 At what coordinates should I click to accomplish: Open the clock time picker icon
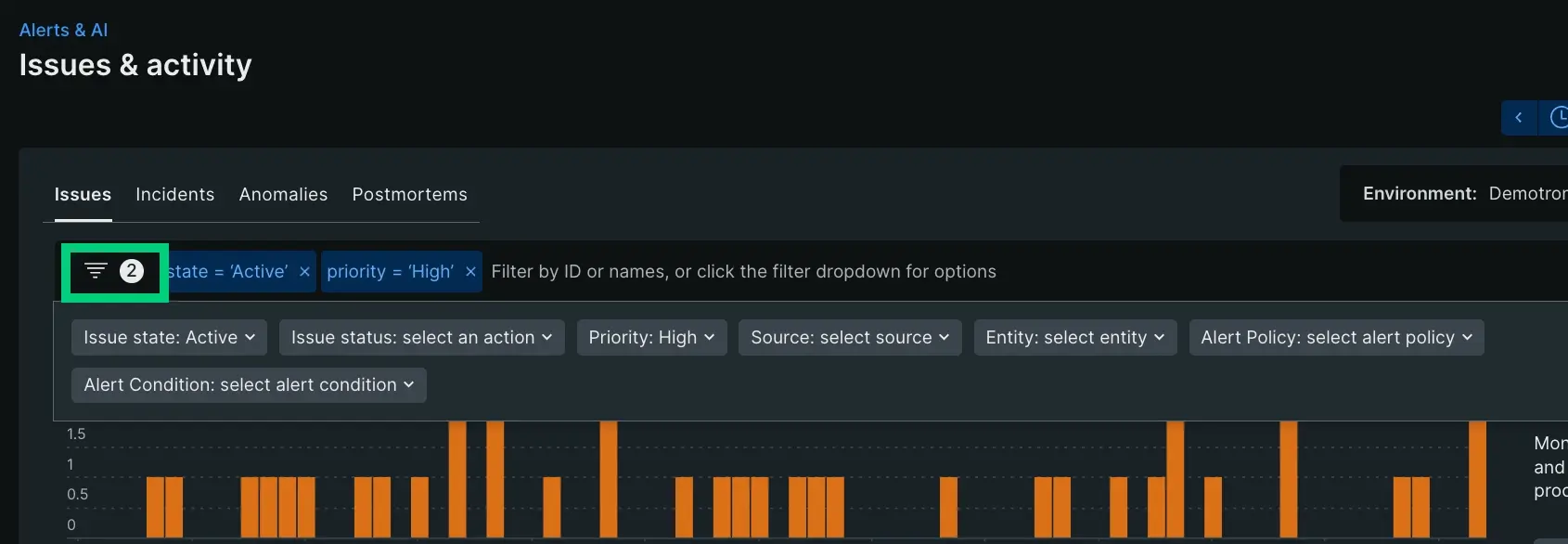(1557, 118)
